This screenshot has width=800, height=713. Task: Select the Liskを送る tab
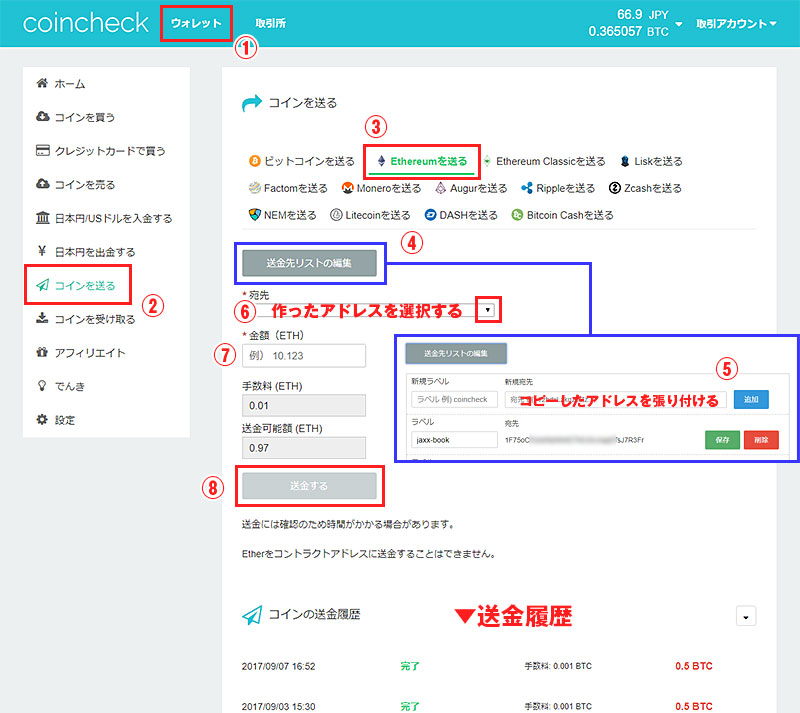pos(652,161)
